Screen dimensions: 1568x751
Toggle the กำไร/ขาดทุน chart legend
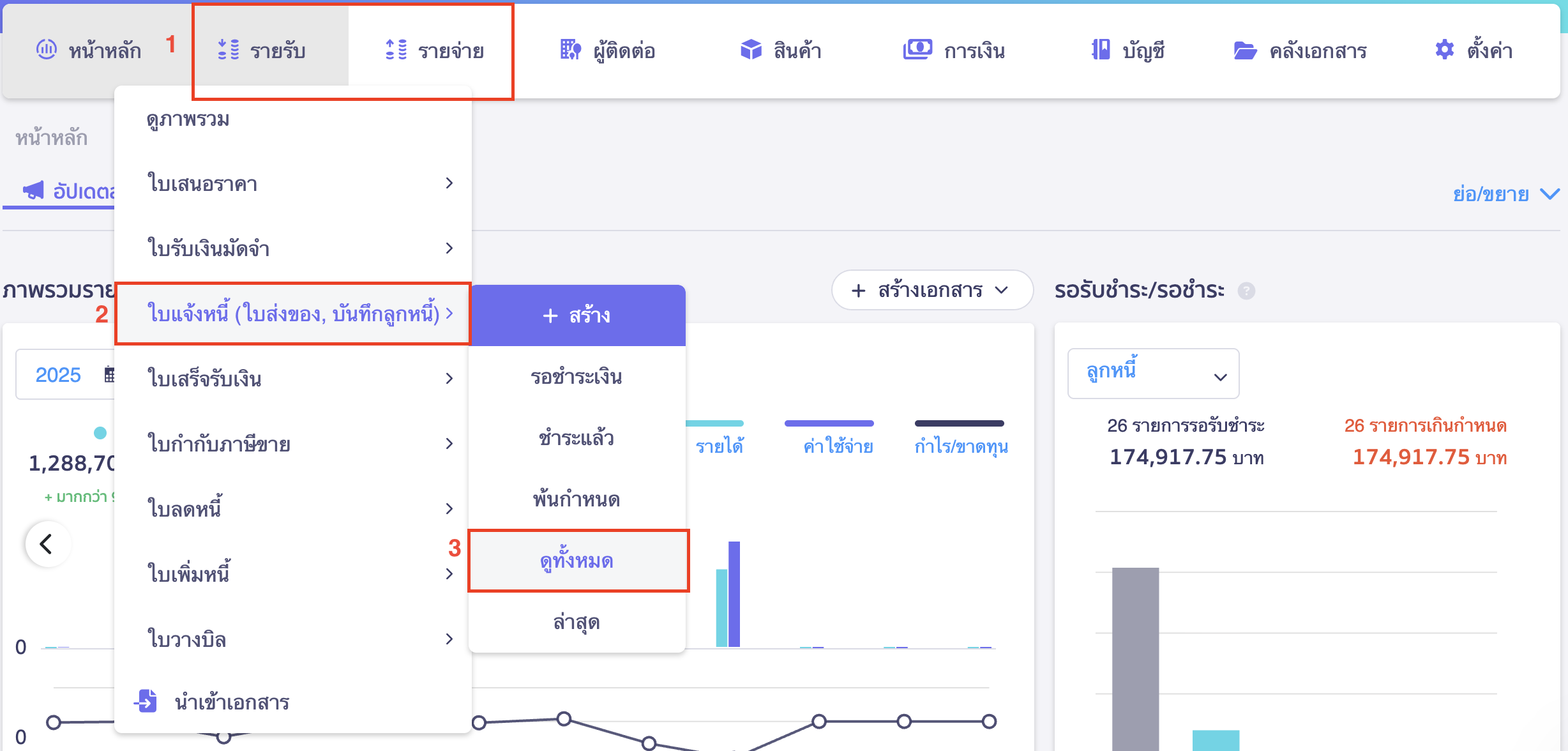click(x=961, y=446)
